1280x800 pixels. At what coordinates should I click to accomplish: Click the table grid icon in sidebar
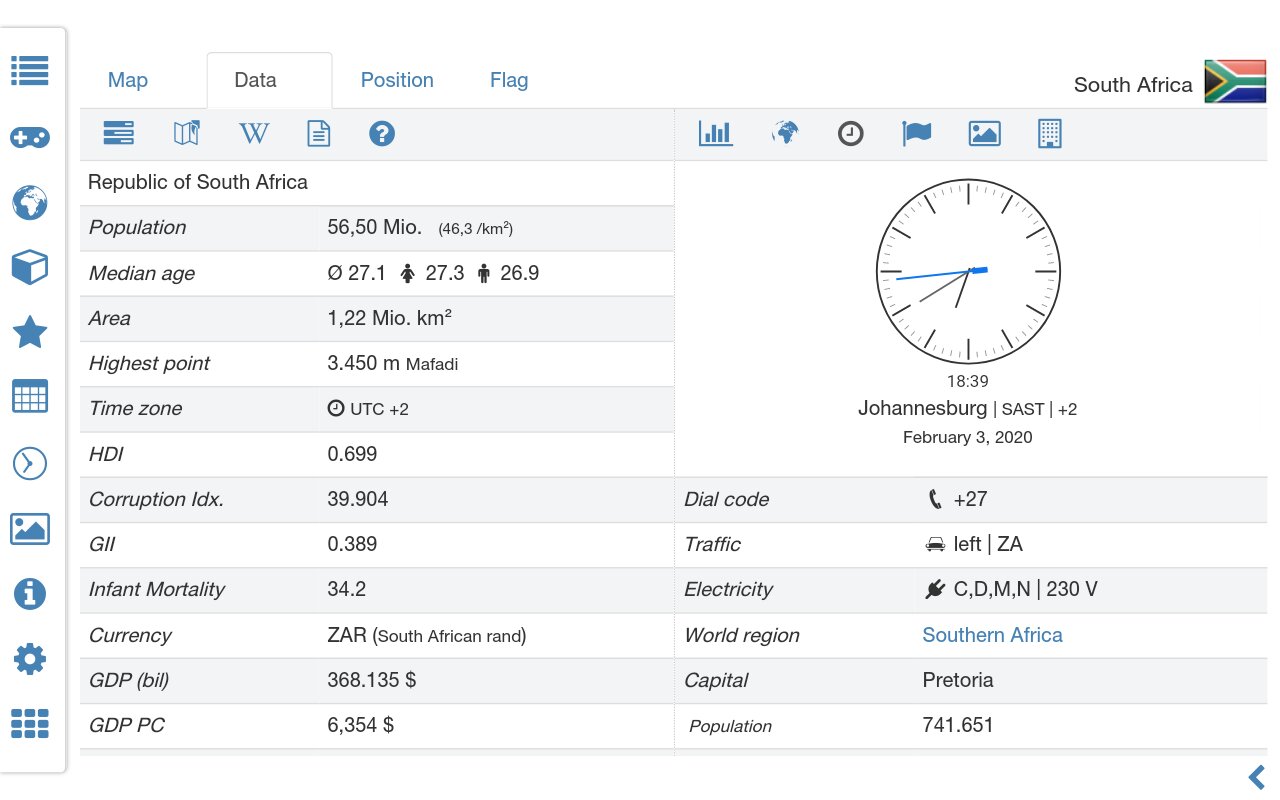click(x=30, y=397)
